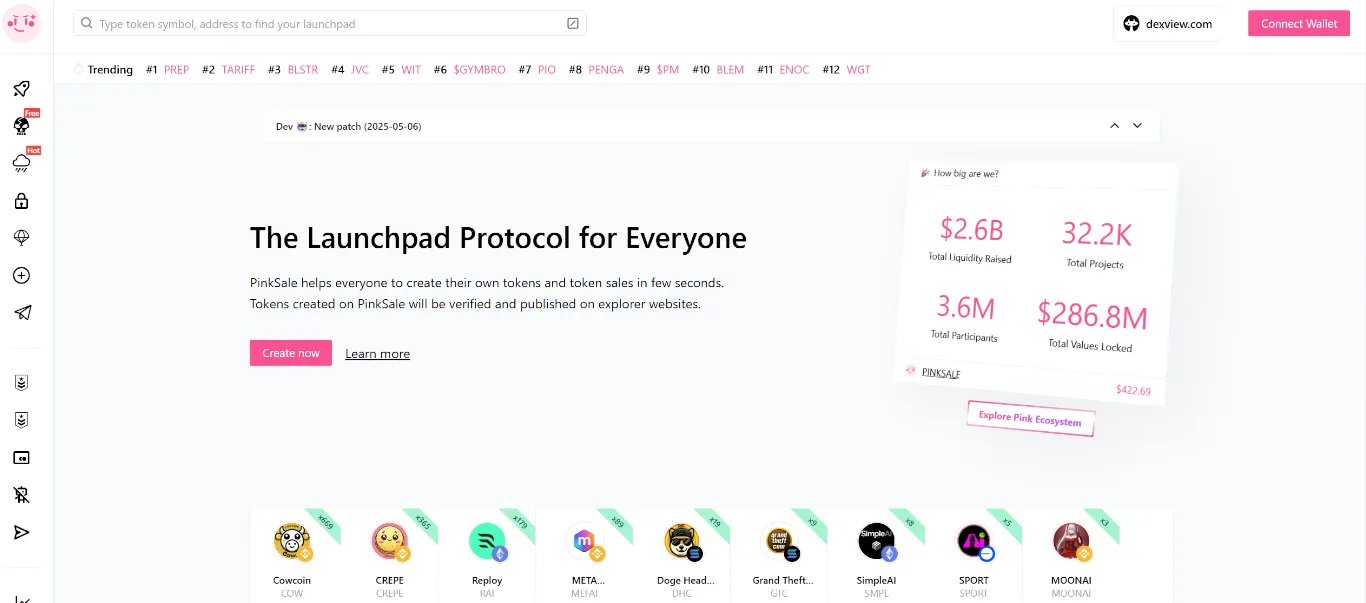Click the DHC ticker label

pos(682,594)
